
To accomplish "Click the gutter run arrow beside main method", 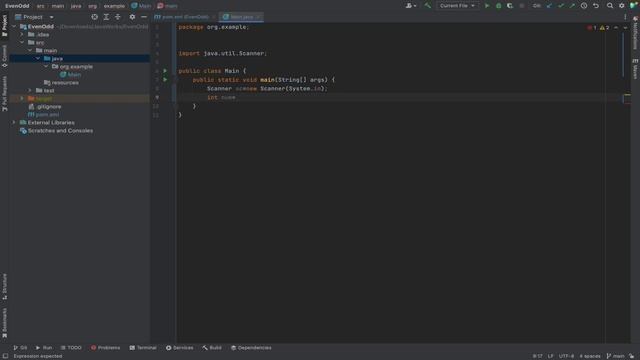I will [165, 80].
